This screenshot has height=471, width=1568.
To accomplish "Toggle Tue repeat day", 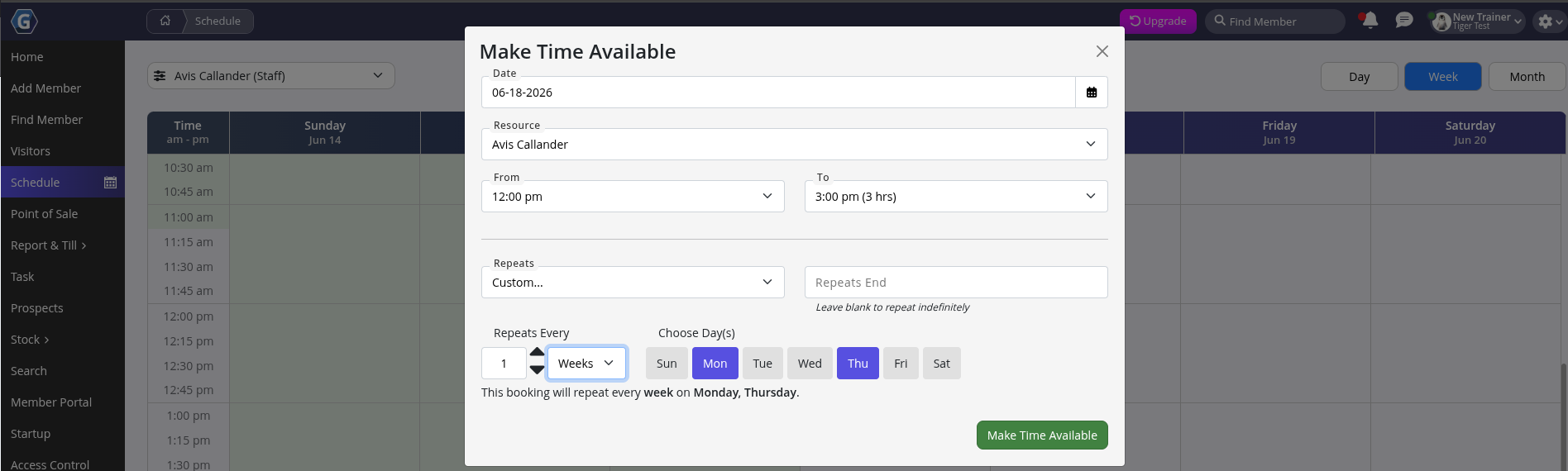I will (762, 364).
